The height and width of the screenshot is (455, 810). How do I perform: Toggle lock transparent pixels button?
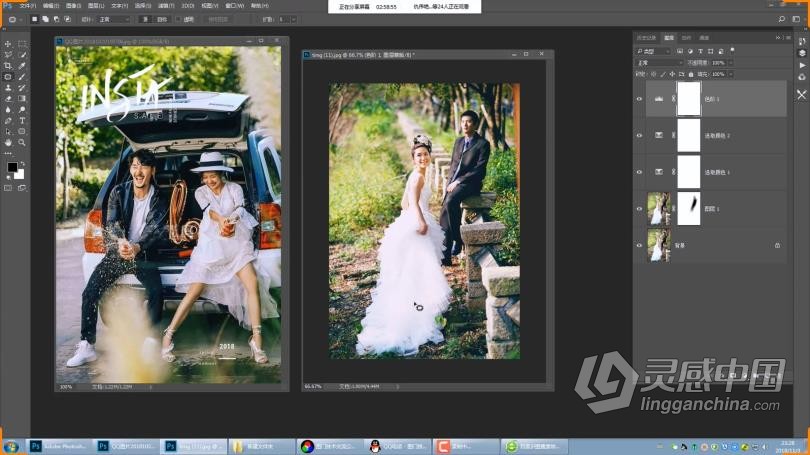653,74
